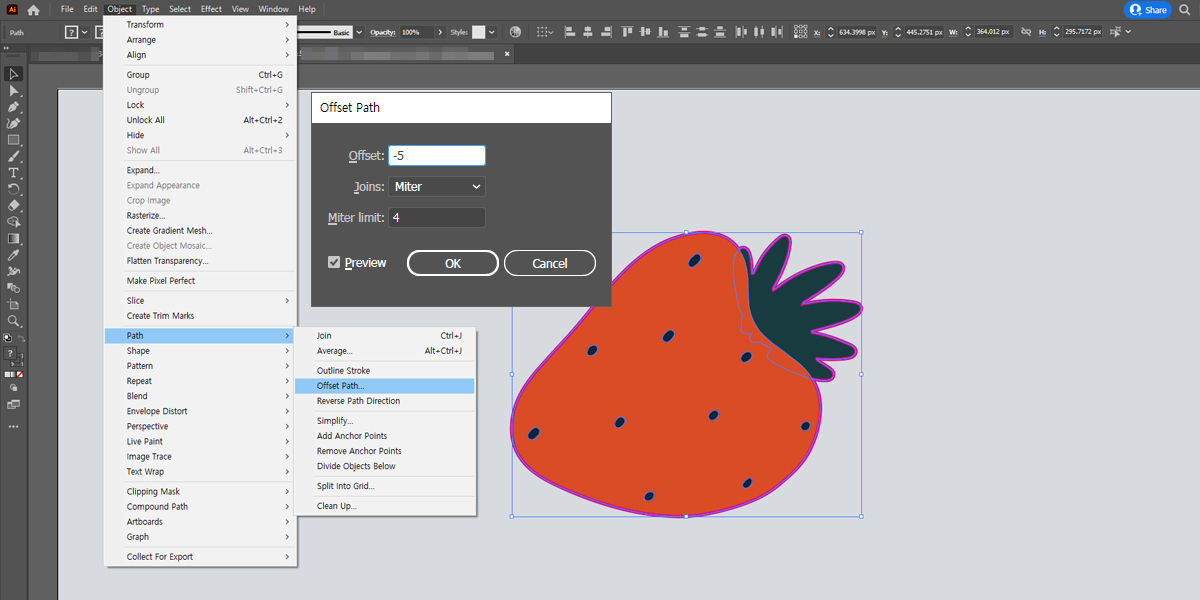Viewport: 1200px width, 600px height.
Task: Open the search magnifier icon
Action: pyautogui.click(x=1186, y=9)
